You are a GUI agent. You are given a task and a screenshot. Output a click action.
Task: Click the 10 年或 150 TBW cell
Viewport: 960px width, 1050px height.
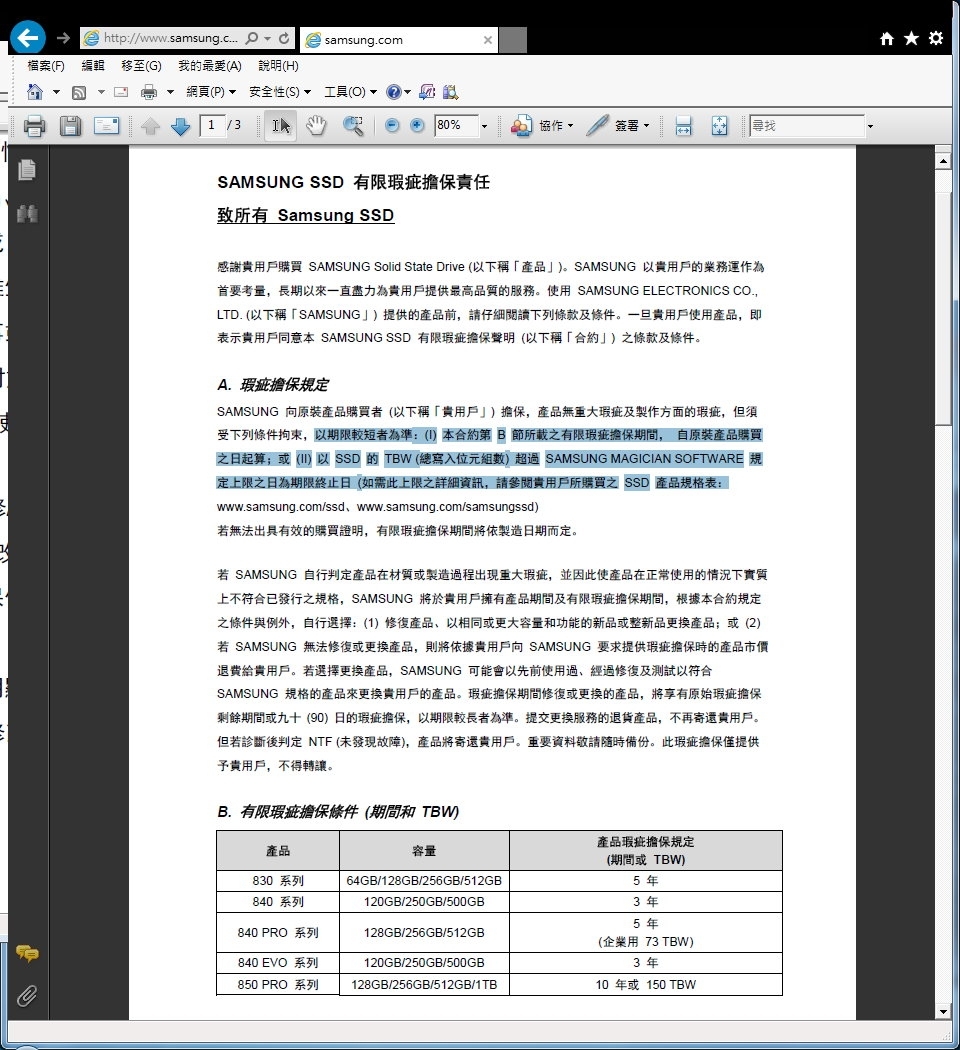(x=645, y=984)
